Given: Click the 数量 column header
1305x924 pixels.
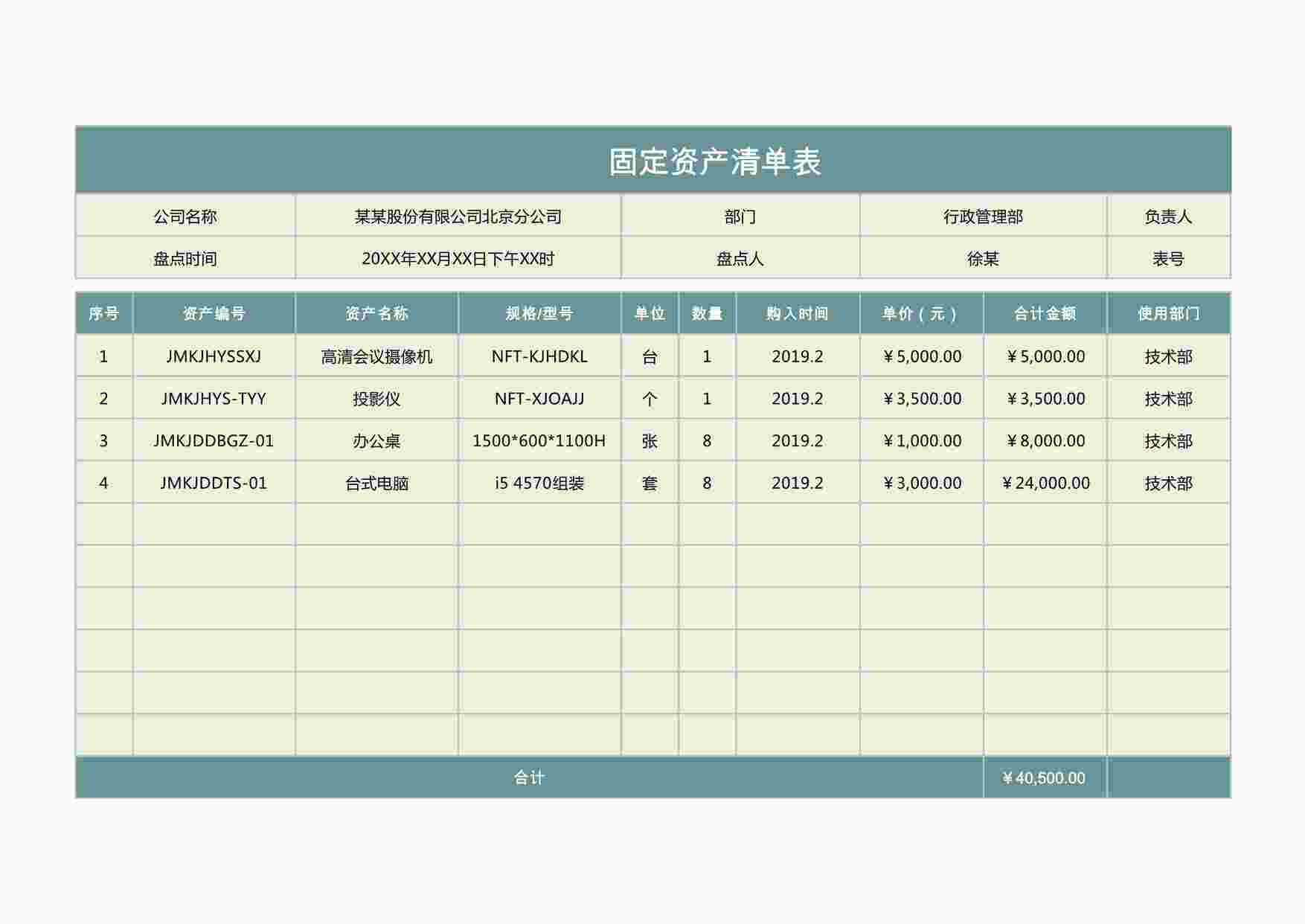Looking at the screenshot, I should click(x=707, y=313).
